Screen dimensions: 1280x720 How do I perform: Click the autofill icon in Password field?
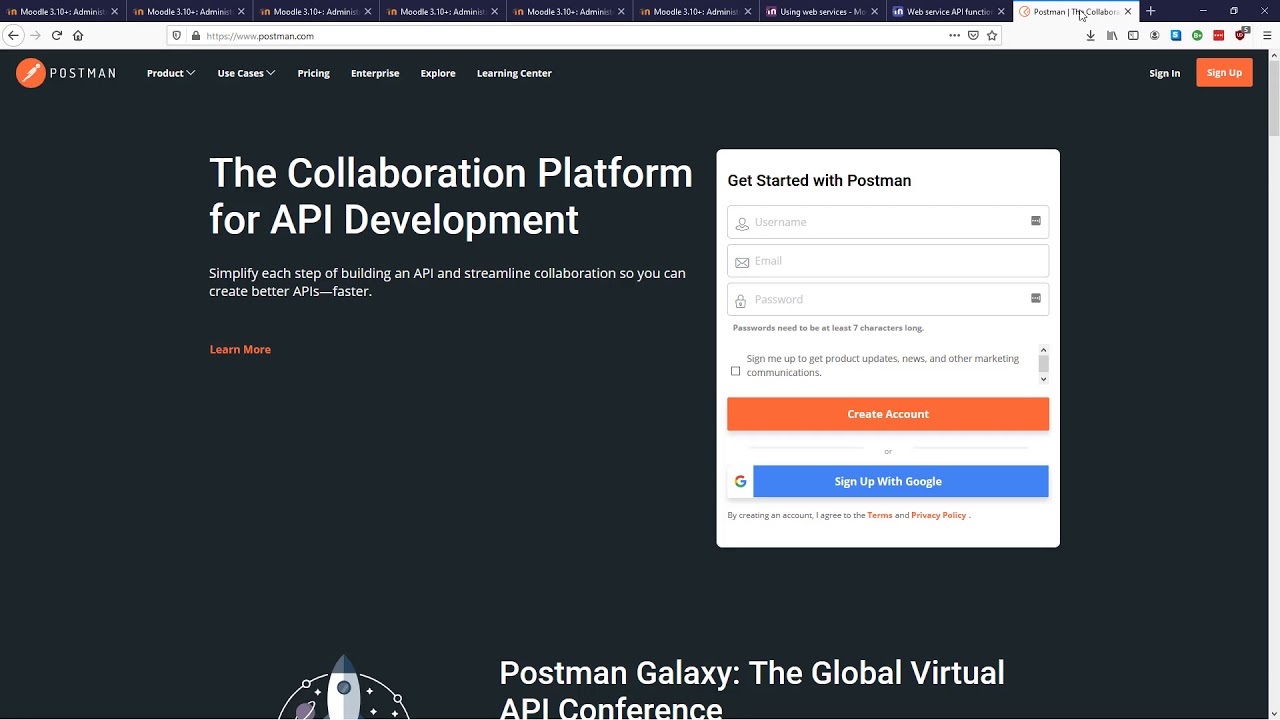click(x=1036, y=298)
